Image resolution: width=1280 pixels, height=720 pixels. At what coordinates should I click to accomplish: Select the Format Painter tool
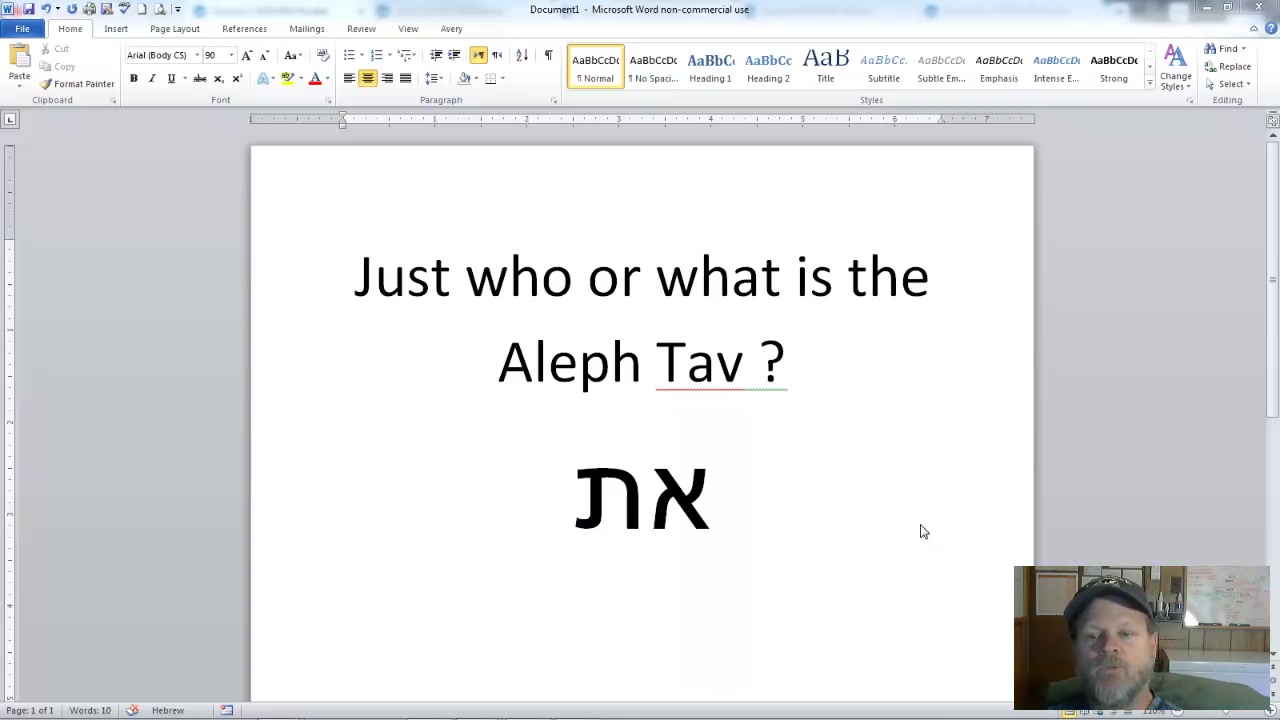[77, 84]
